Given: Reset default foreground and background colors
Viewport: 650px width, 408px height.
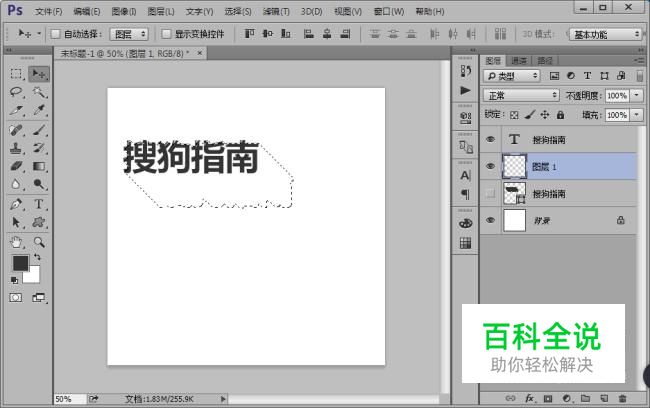Looking at the screenshot, I should [14, 281].
